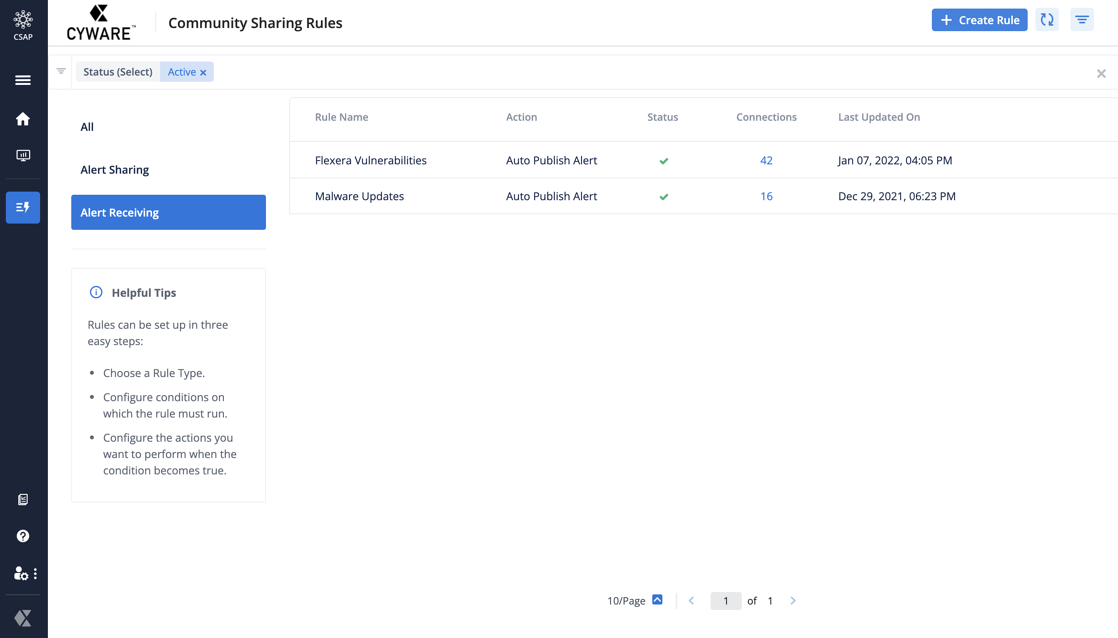1118x638 pixels.
Task: Close the filter bar
Action: [x=1101, y=73]
